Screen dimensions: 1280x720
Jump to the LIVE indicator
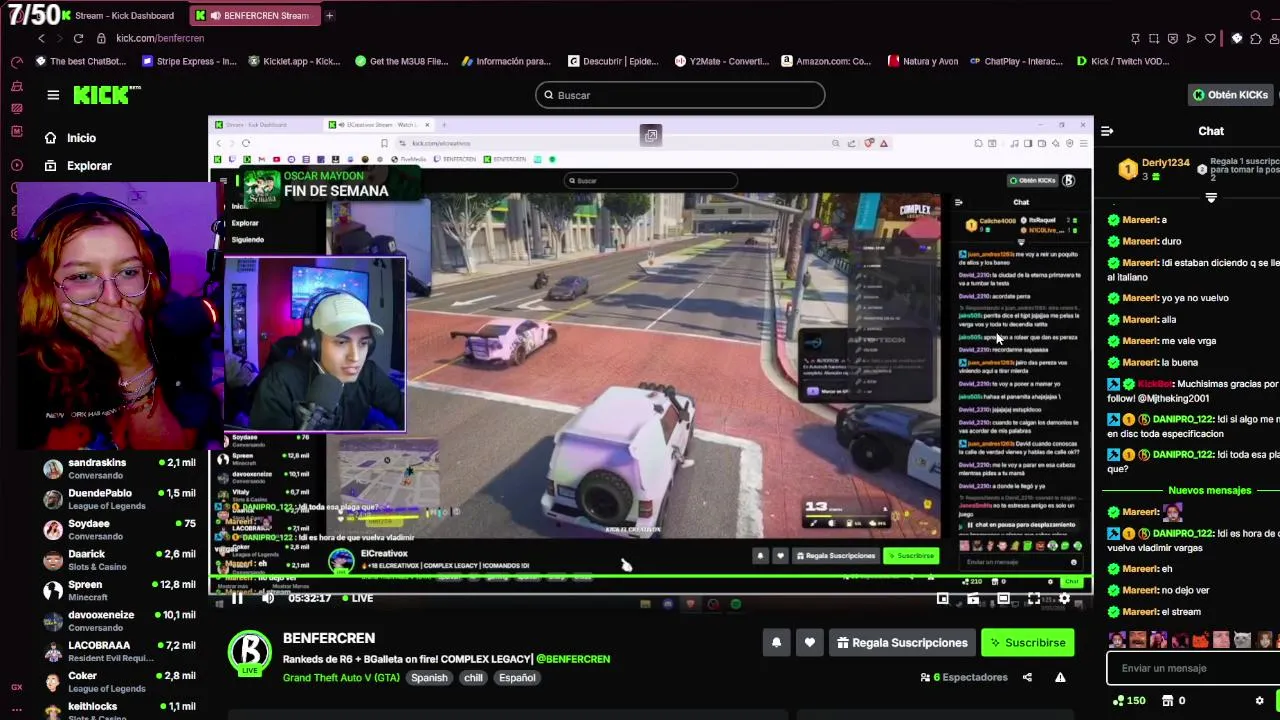tap(356, 598)
